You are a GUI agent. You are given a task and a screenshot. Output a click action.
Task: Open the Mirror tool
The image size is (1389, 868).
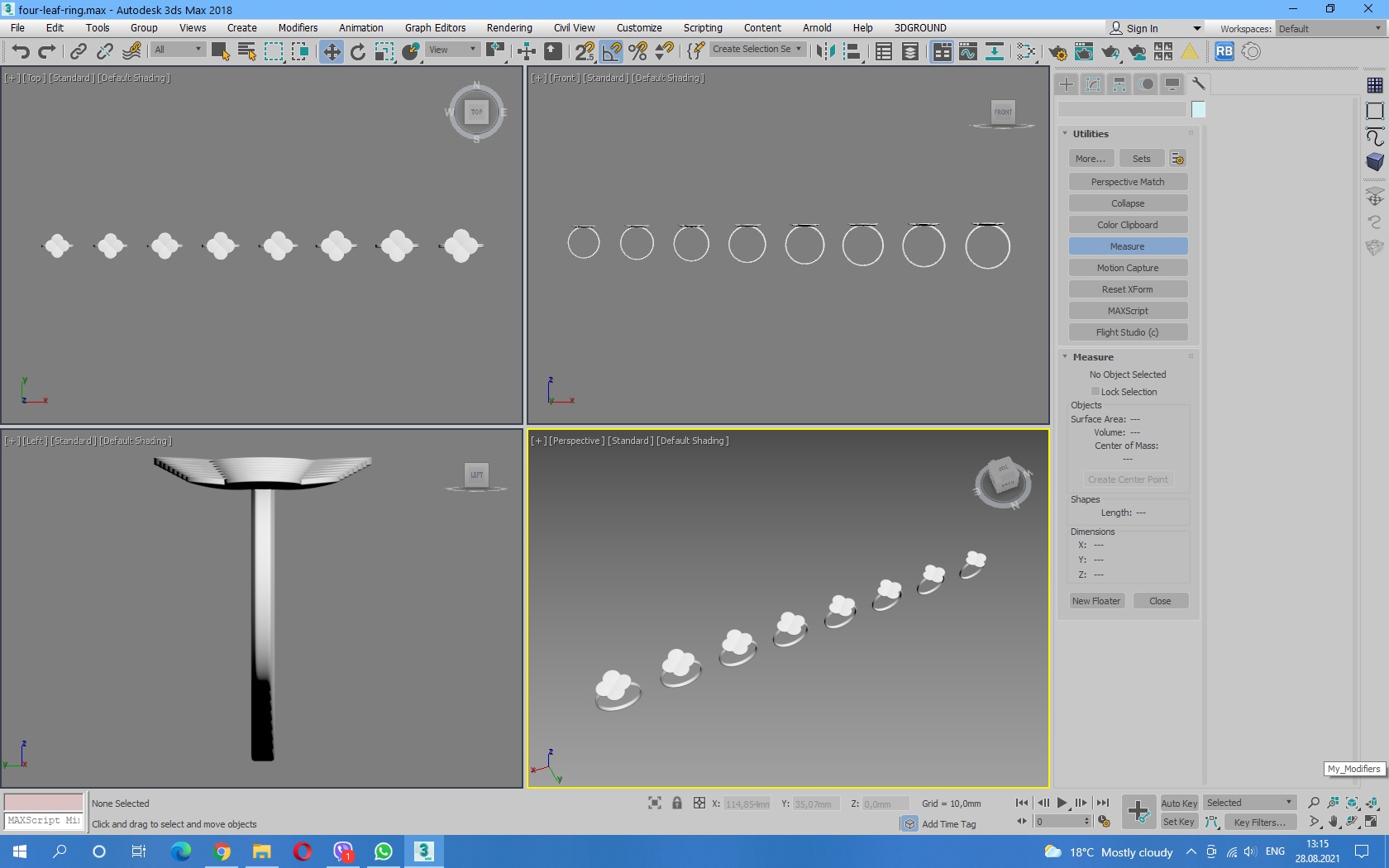tap(824, 52)
